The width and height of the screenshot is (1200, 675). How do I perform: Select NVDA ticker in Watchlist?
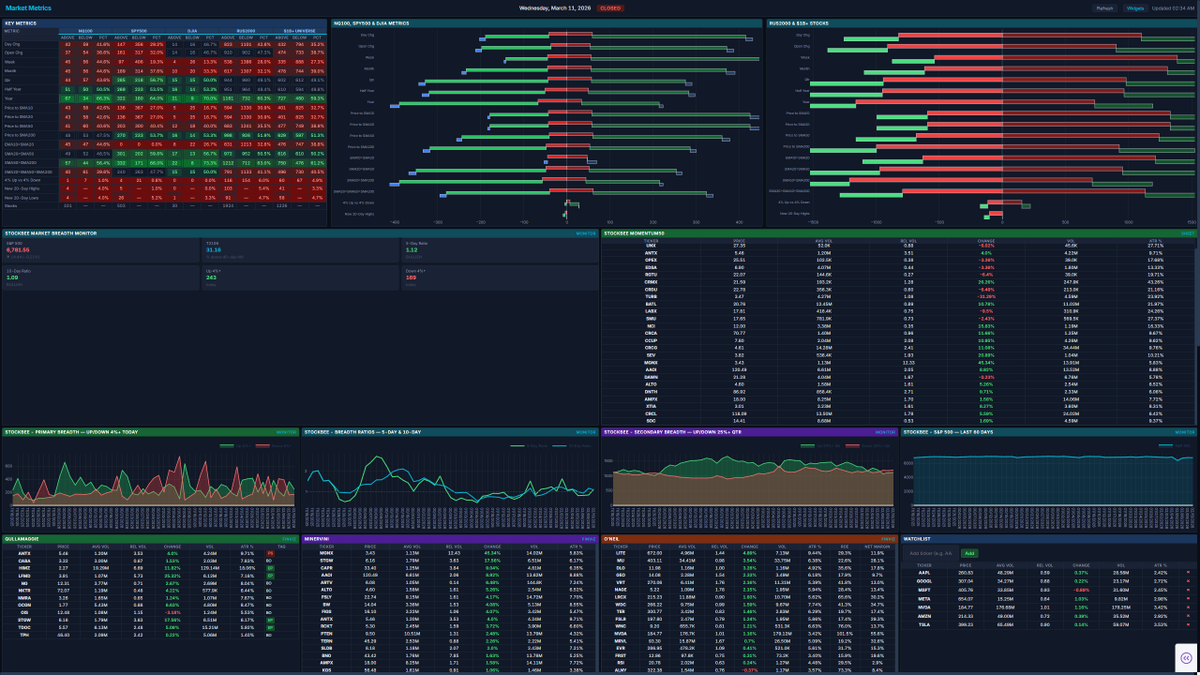click(x=924, y=607)
